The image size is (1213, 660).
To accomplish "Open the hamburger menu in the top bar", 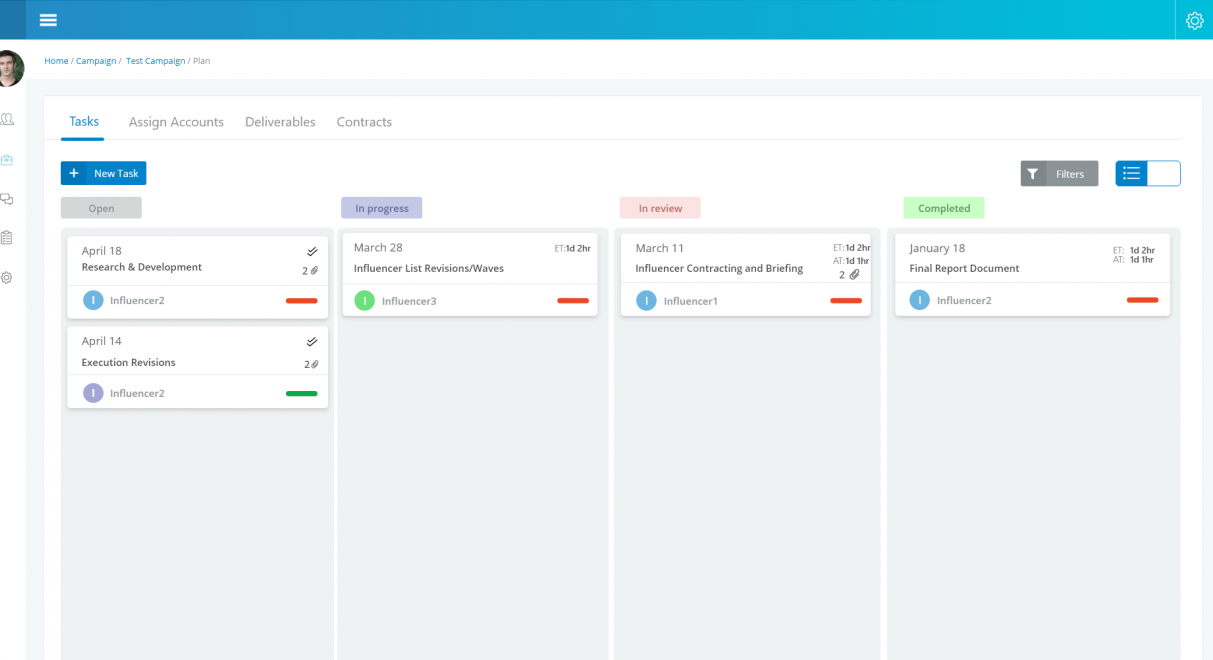I will (x=47, y=19).
